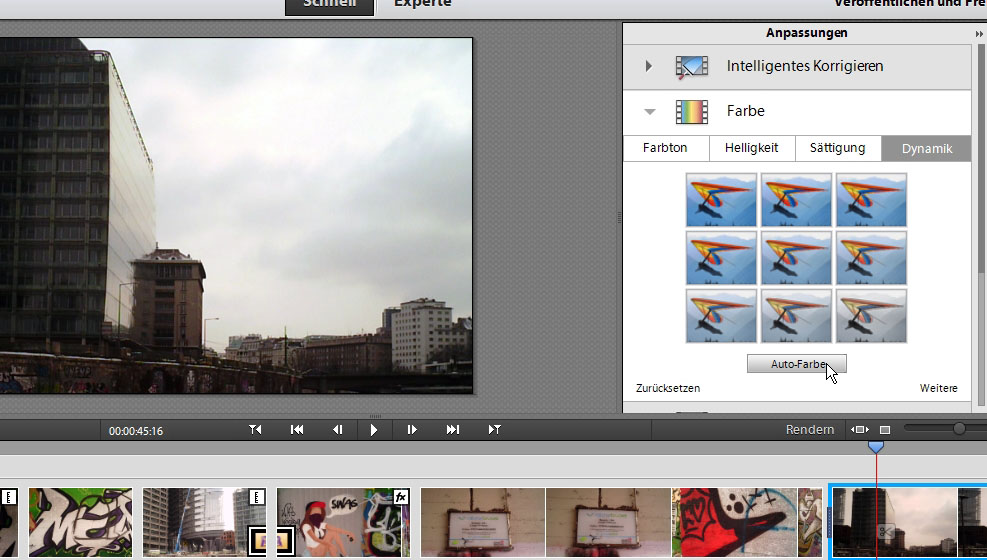
Task: Choose bottom-right Dynamik preset thumbnail
Action: 871,316
